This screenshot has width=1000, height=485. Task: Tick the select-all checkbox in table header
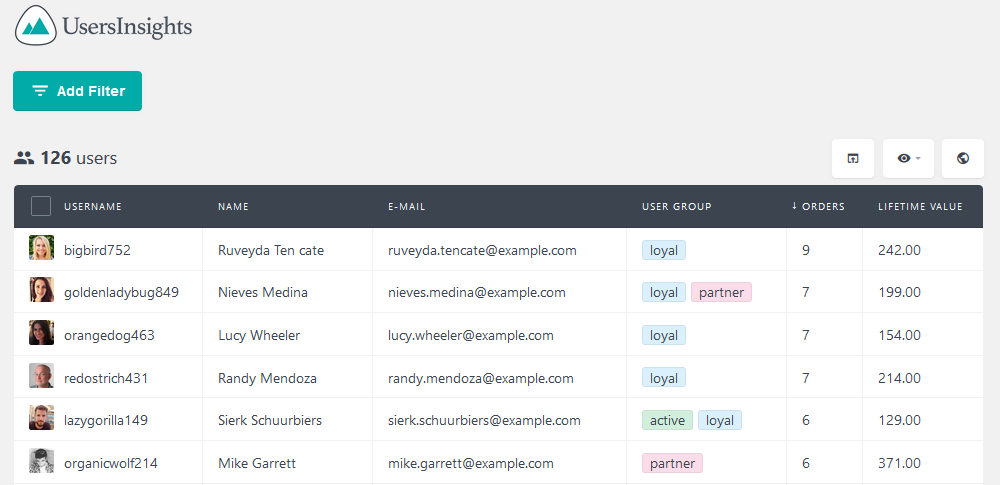pyautogui.click(x=41, y=206)
